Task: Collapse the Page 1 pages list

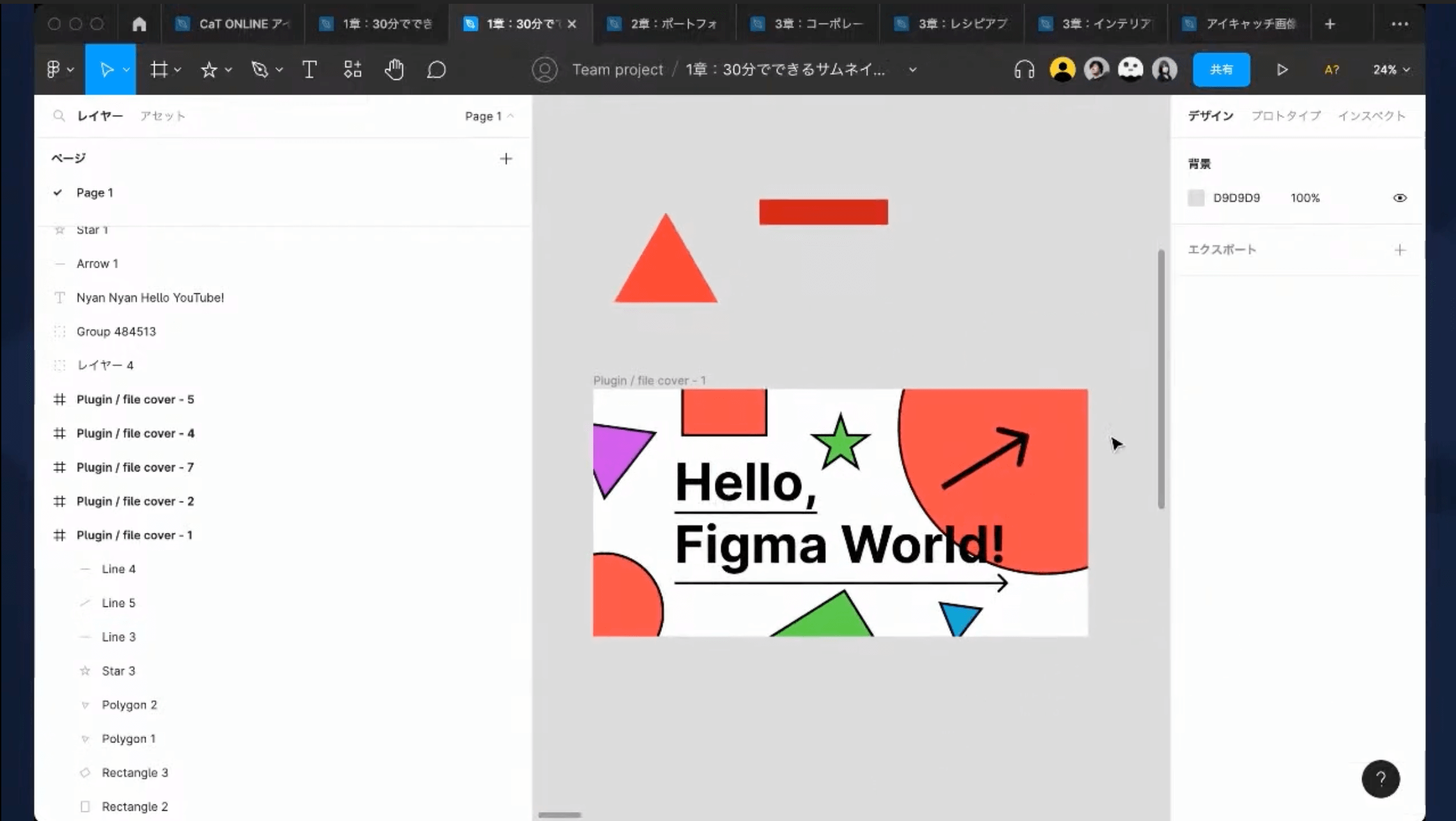Action: (x=489, y=116)
